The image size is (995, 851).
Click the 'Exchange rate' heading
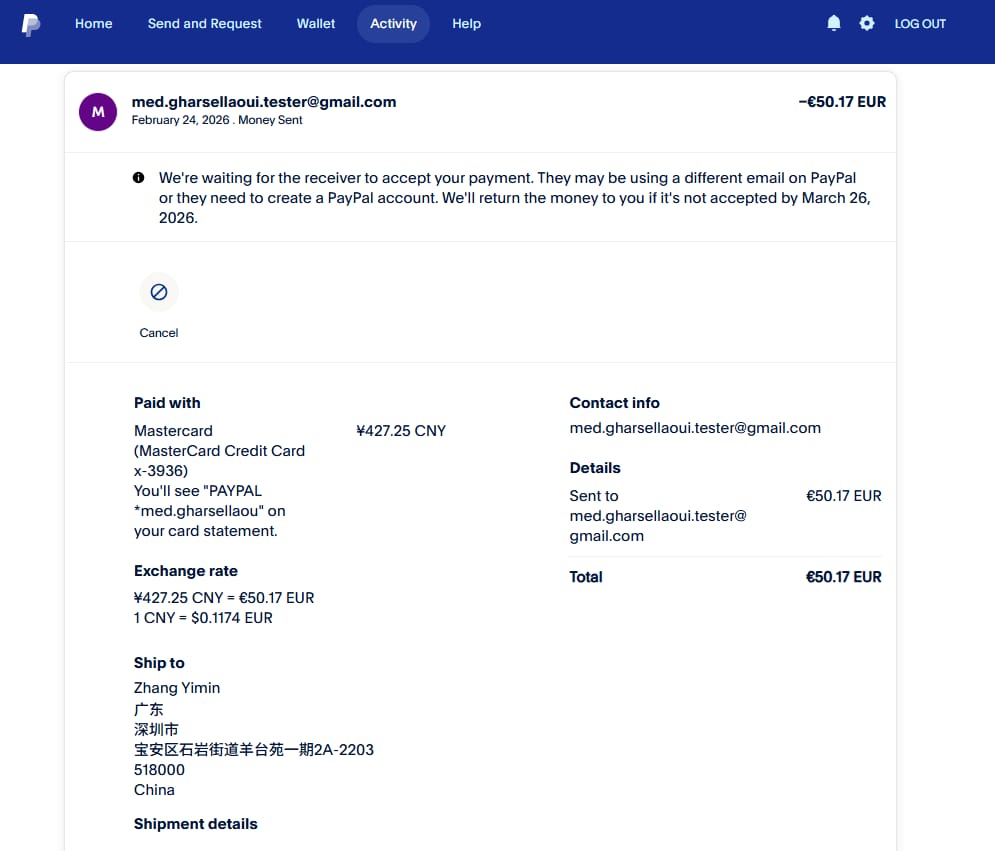pyautogui.click(x=186, y=571)
